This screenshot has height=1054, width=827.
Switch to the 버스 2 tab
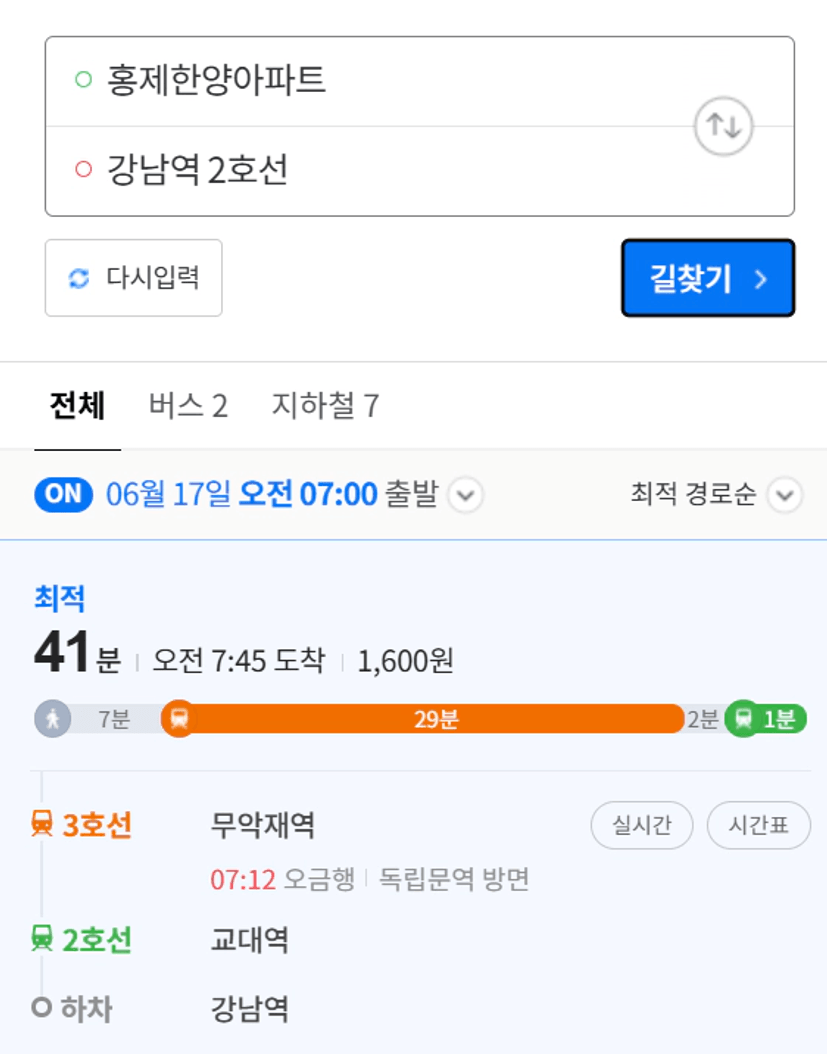pyautogui.click(x=188, y=406)
